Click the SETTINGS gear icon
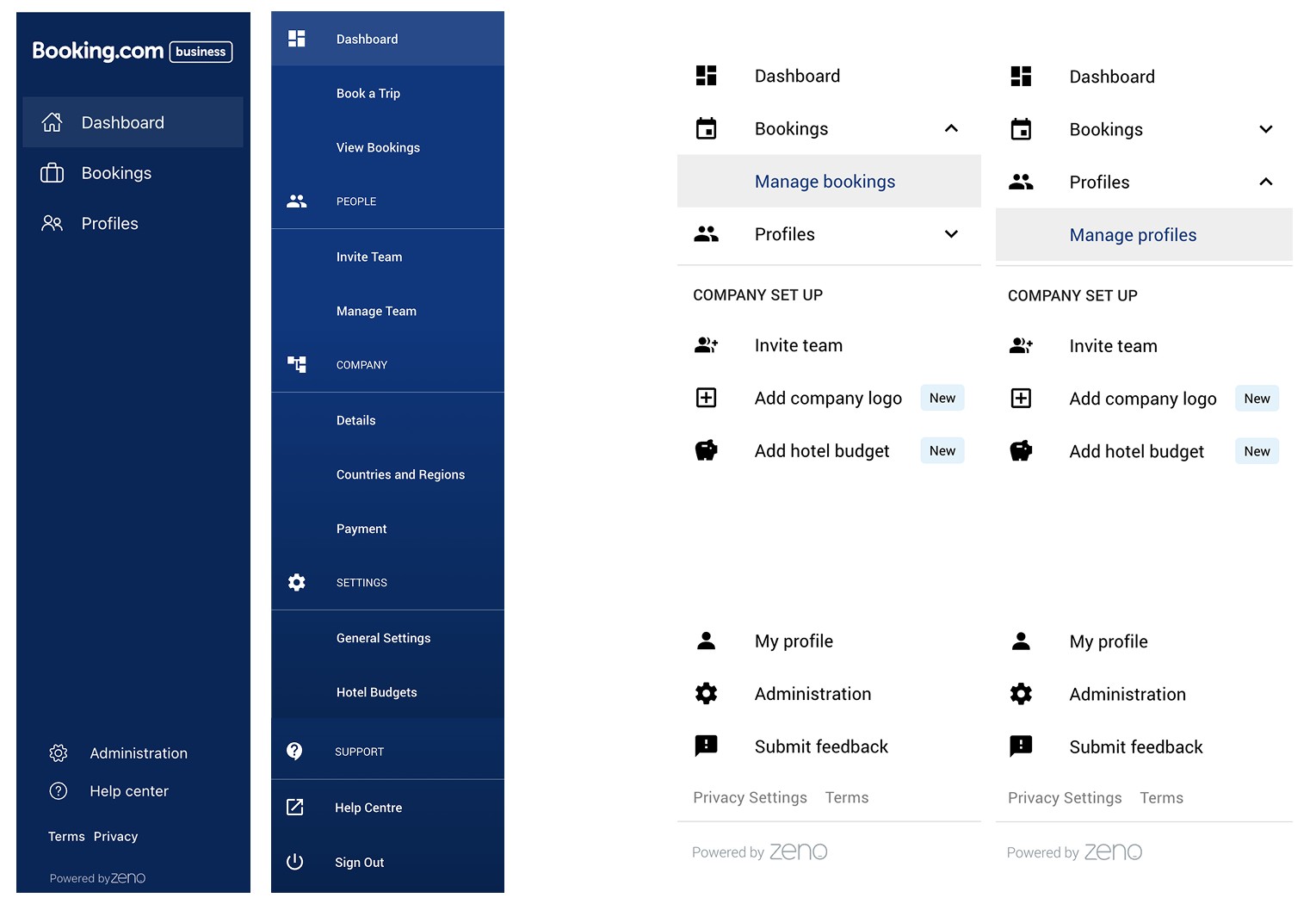The height and width of the screenshot is (904, 1316). 297,583
